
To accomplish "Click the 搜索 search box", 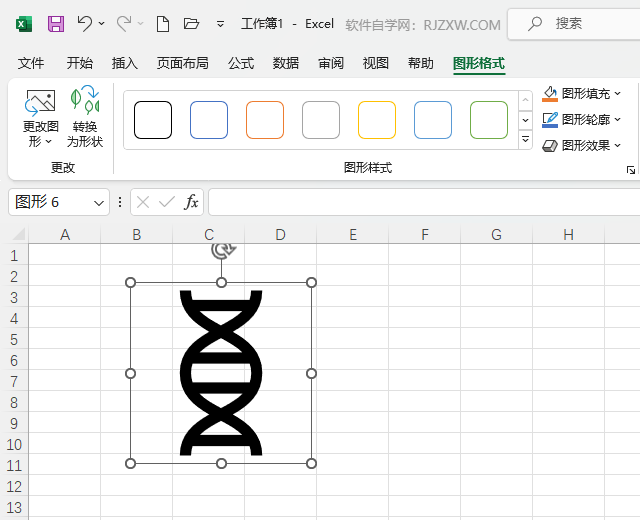I will coord(573,23).
